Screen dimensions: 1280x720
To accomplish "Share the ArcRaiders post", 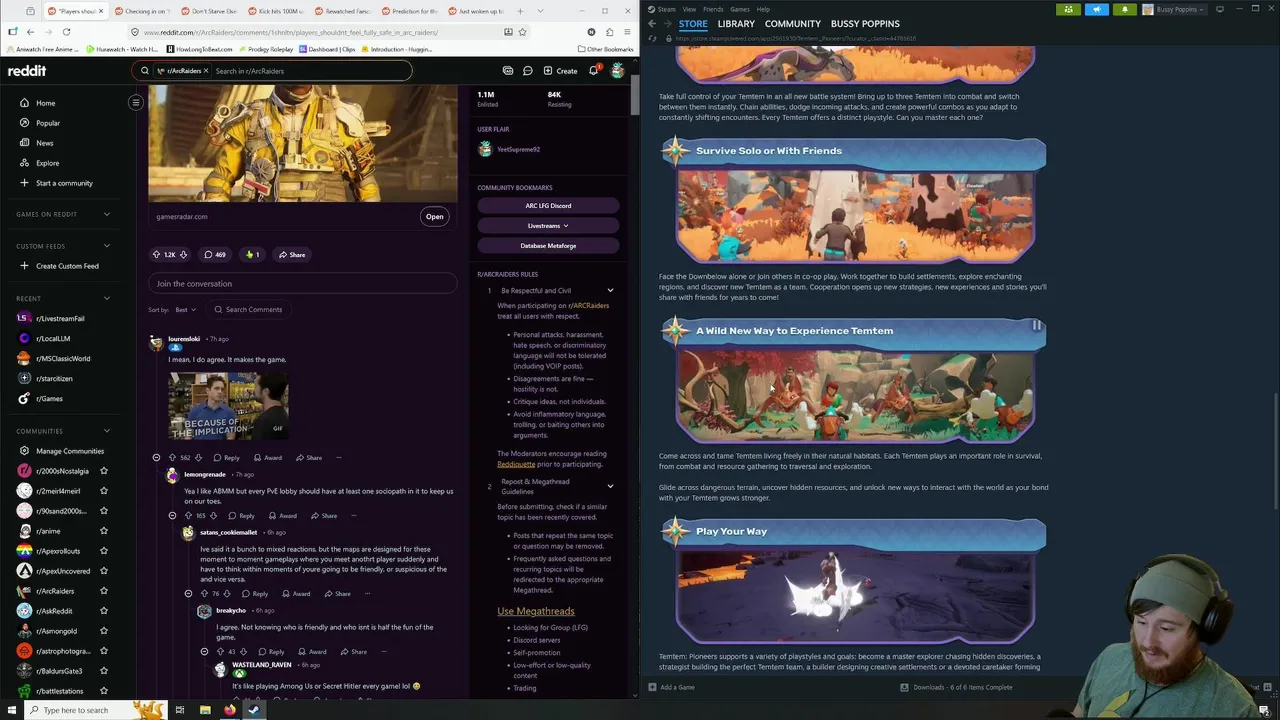I will [292, 255].
